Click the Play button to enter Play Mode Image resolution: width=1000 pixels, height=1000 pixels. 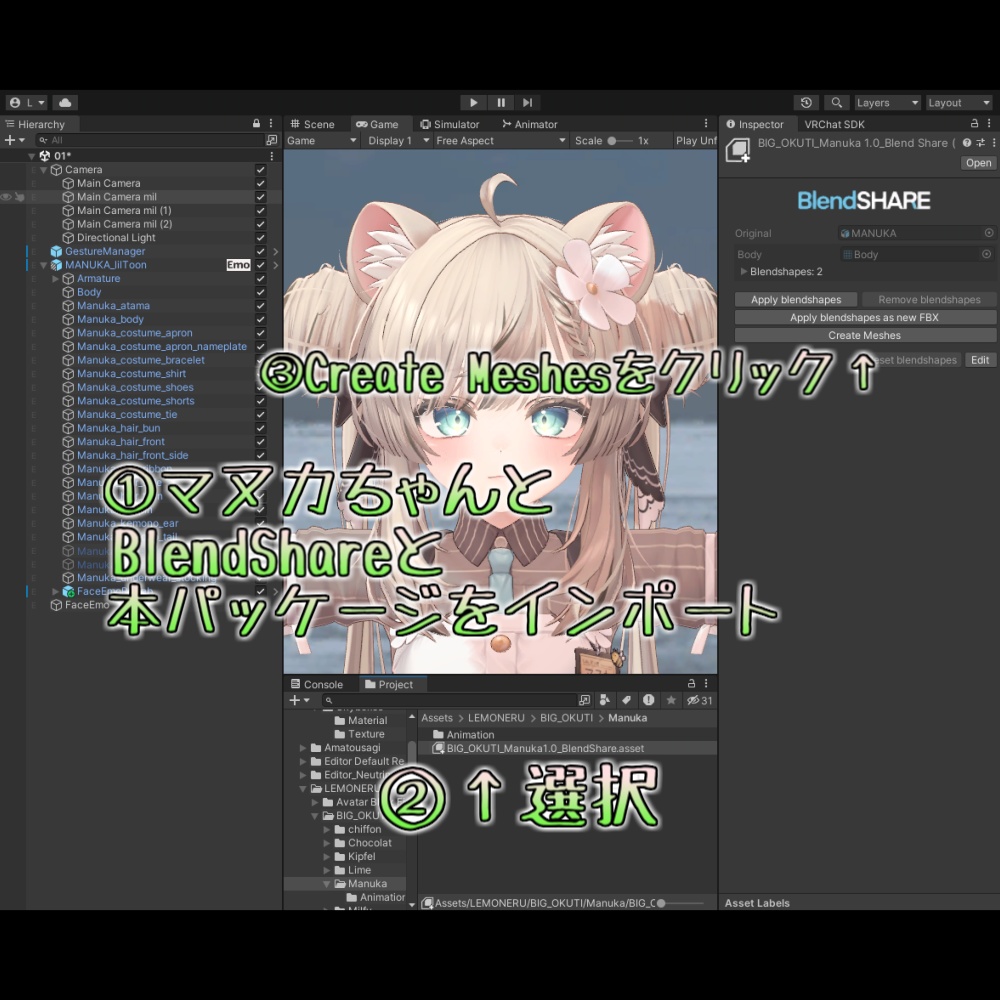pos(472,102)
